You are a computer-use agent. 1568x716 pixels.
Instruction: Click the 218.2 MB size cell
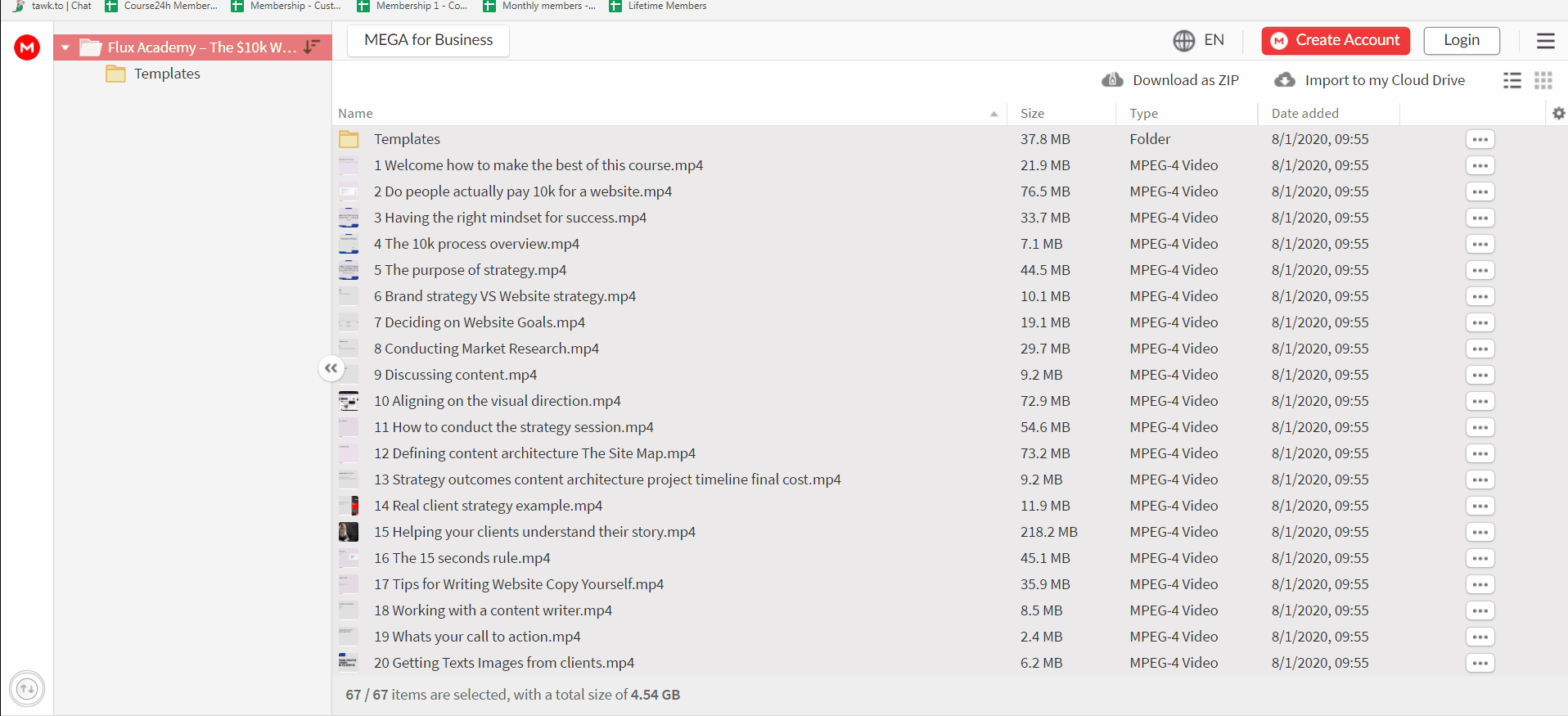[x=1048, y=532]
